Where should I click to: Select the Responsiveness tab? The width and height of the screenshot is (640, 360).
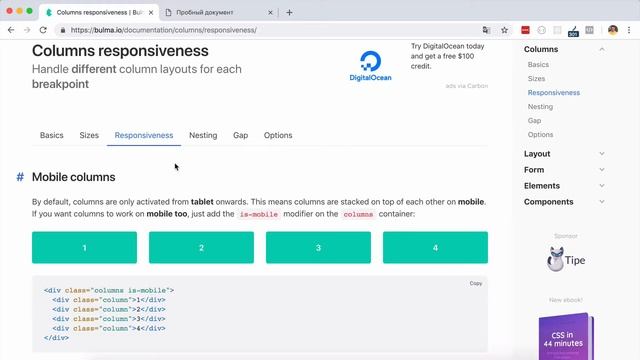[144, 135]
